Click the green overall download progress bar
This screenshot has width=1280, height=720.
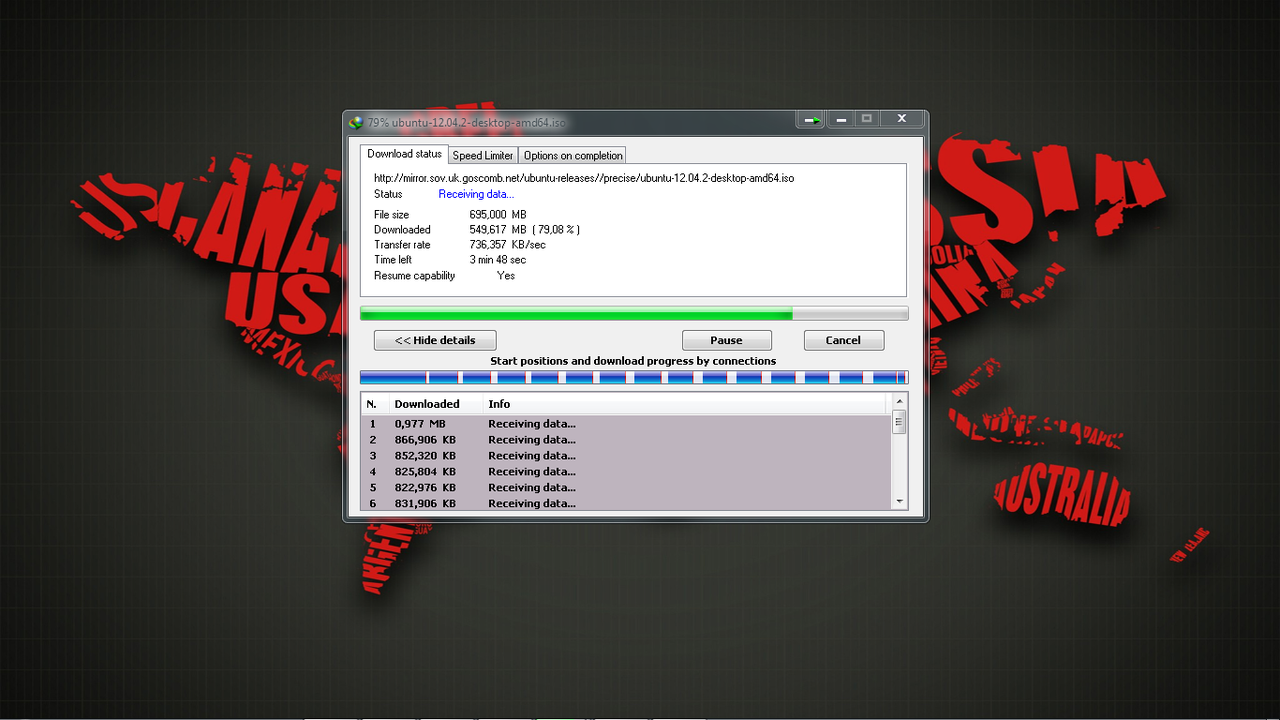(634, 313)
